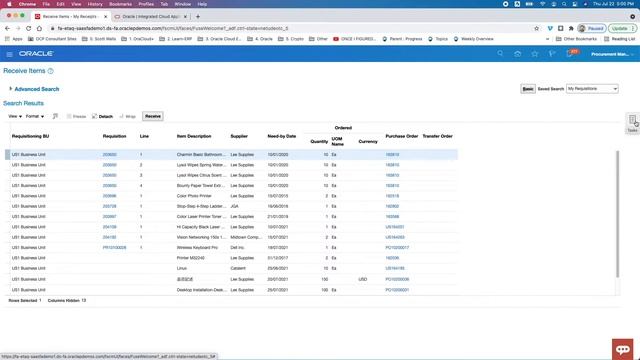This screenshot has height=360, width=640.
Task: Click the table vertical scrollbar
Action: 618,214
